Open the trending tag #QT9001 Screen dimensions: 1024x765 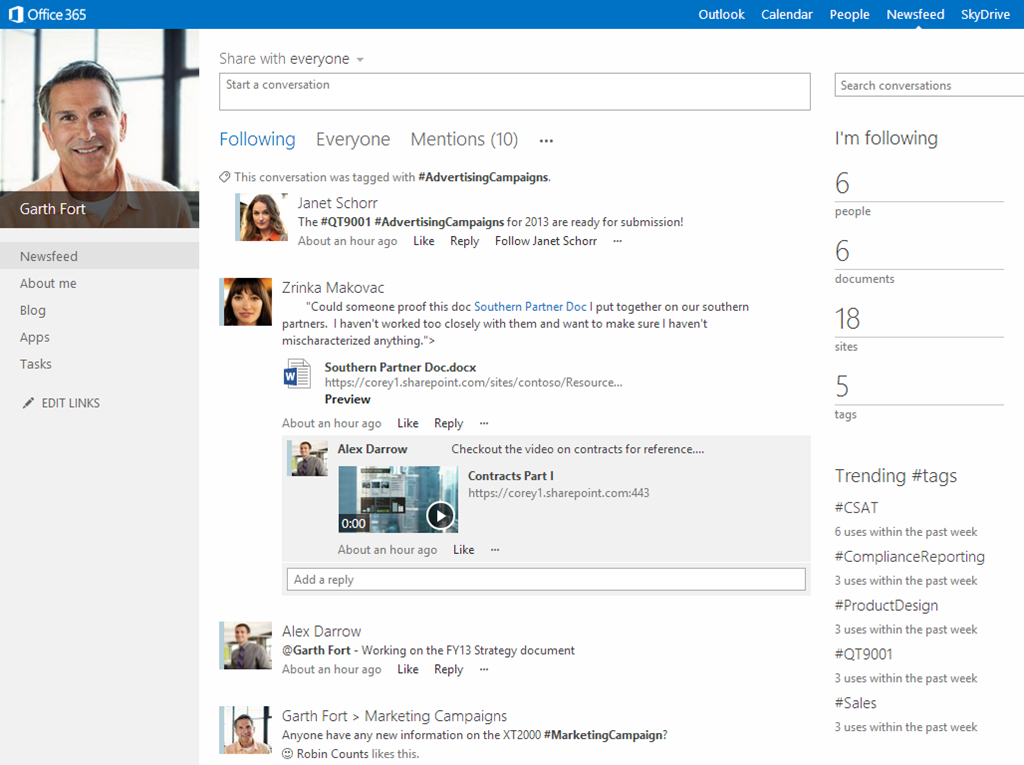click(x=863, y=654)
